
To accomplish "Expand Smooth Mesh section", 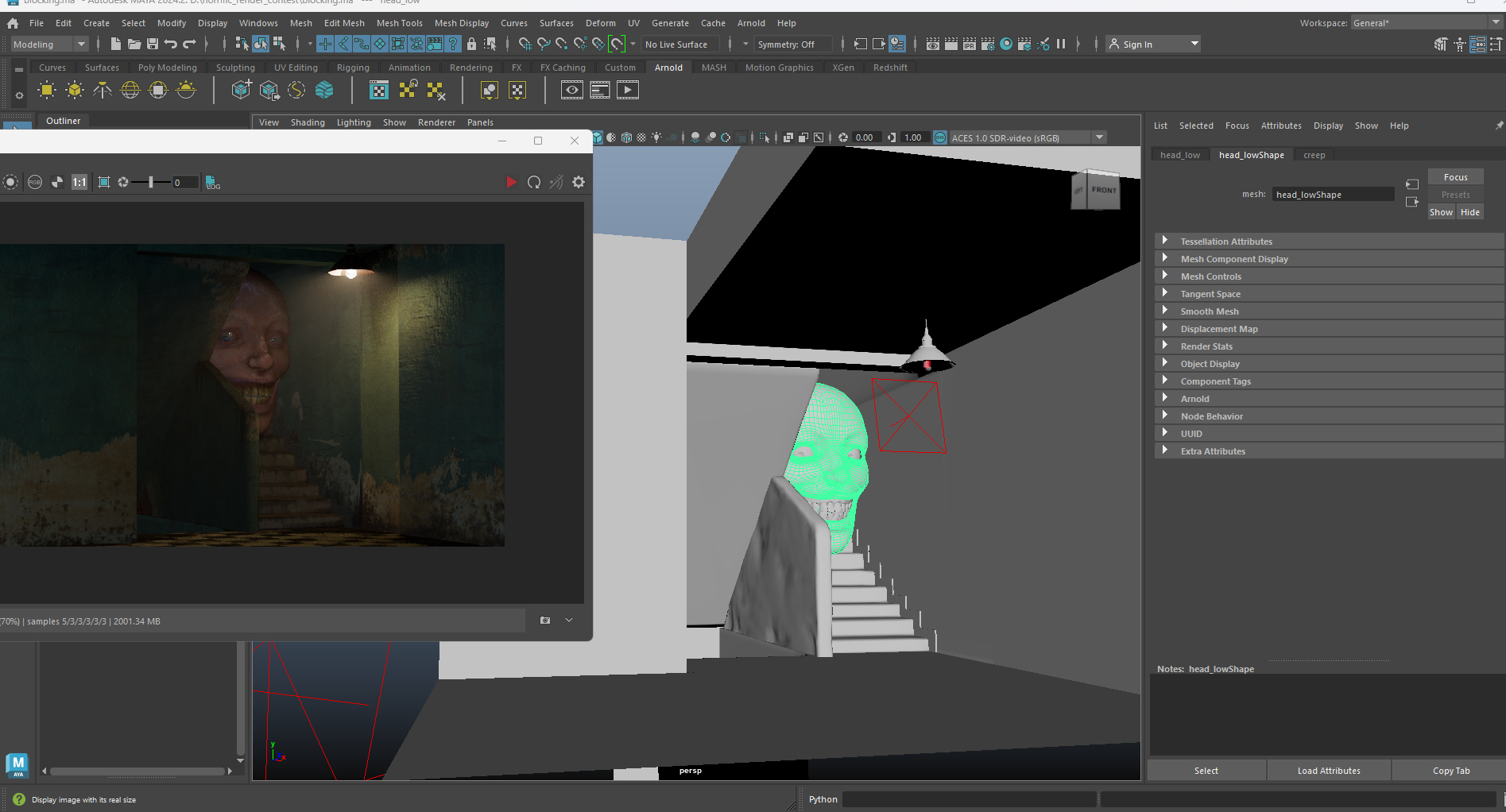I will click(1329, 311).
